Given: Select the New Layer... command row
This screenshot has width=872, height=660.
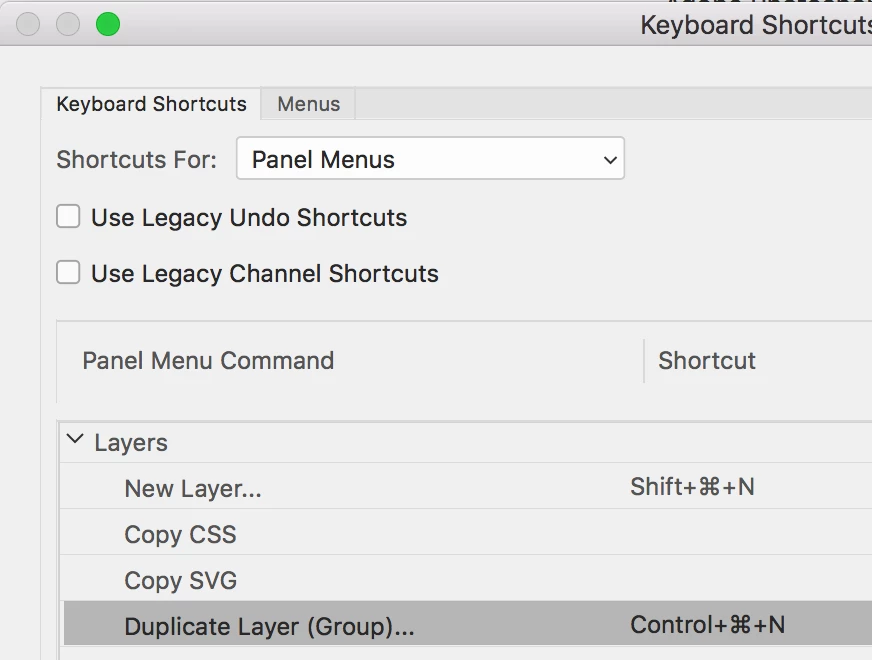Looking at the screenshot, I should point(193,488).
